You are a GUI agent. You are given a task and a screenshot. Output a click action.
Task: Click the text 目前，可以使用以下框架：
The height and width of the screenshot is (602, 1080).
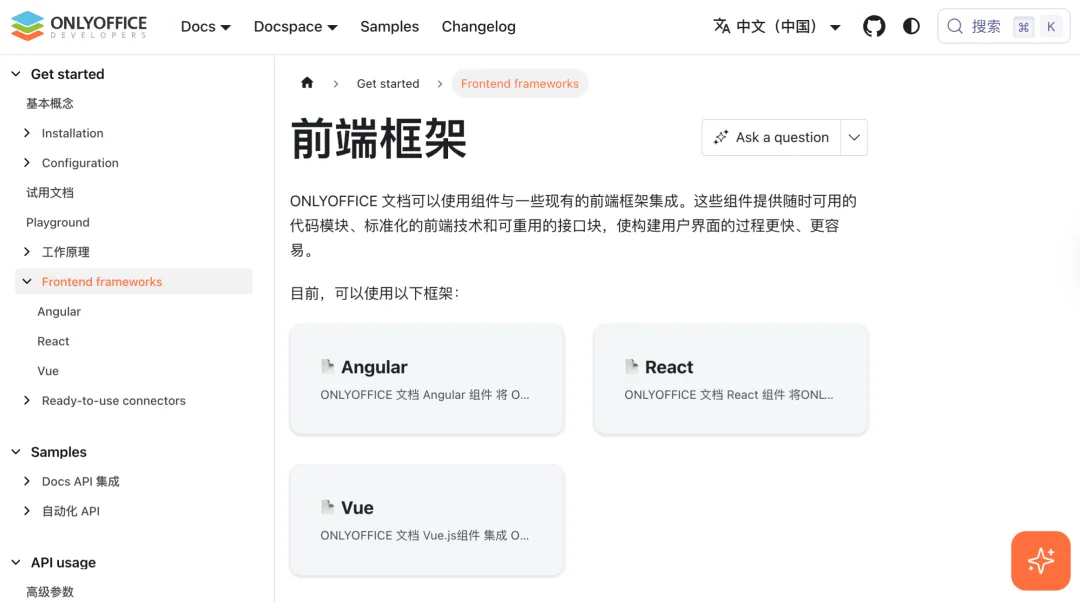click(x=375, y=293)
